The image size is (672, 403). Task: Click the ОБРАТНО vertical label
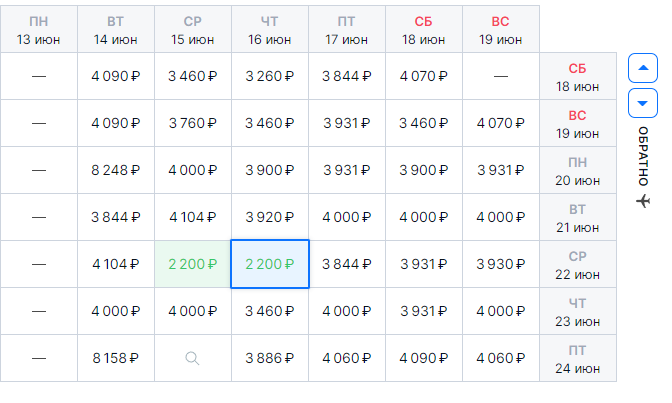click(x=643, y=156)
